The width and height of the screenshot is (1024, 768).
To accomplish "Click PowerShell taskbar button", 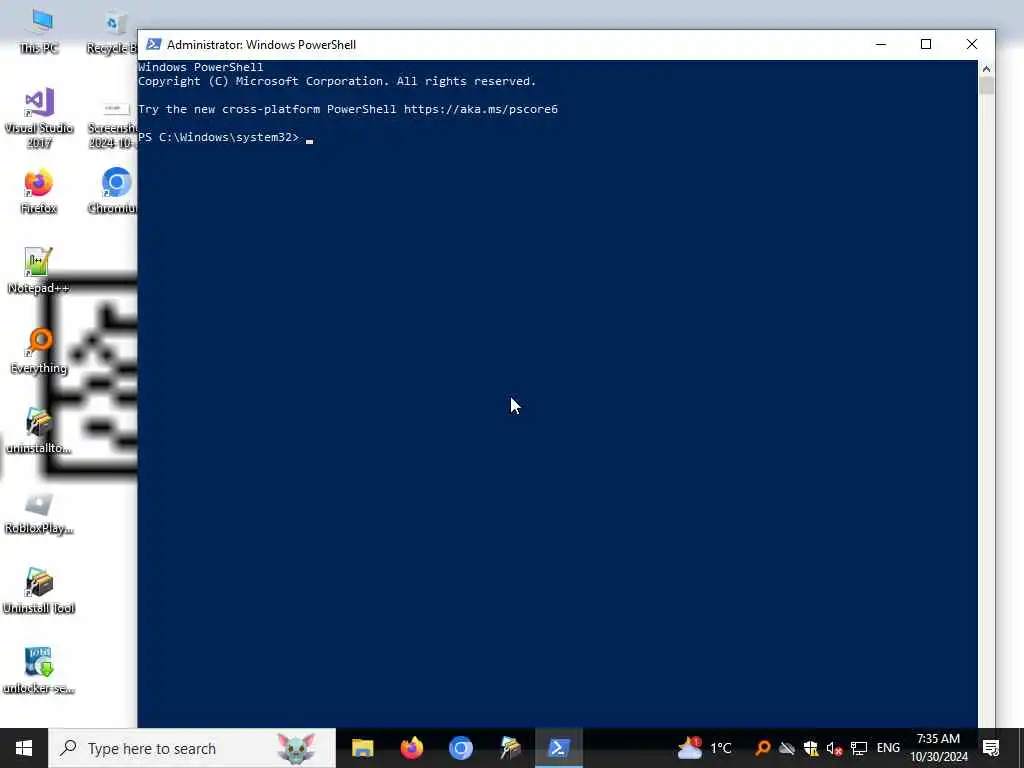I will (x=559, y=748).
